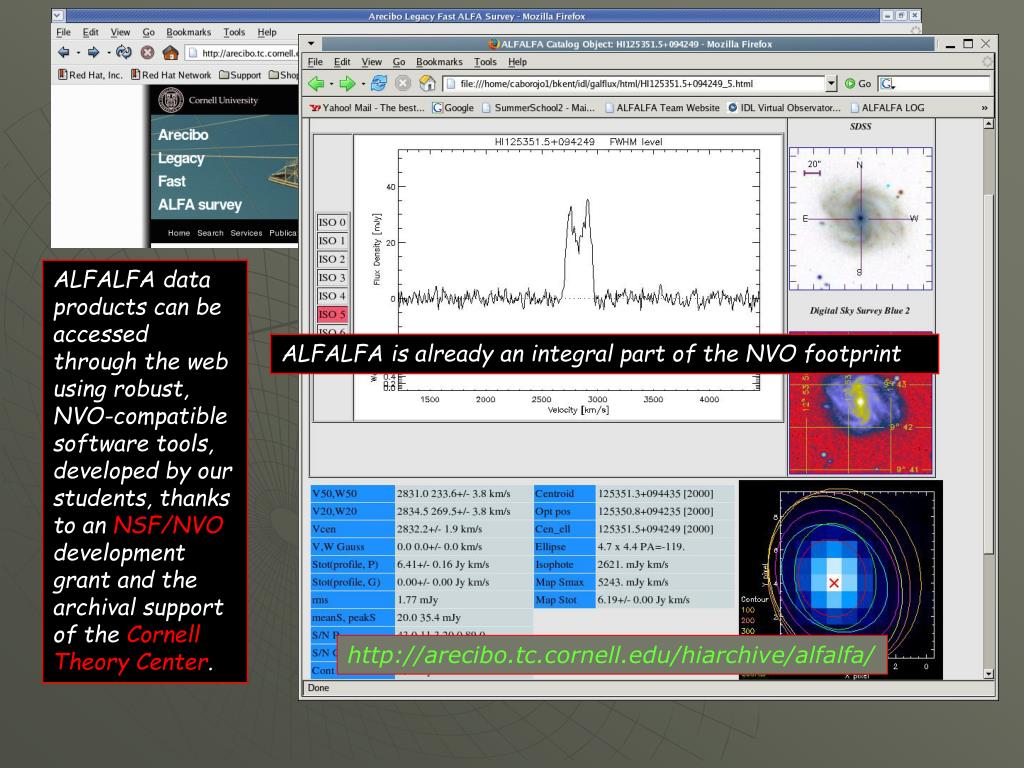Open IDL Virtual Observatory bookmark
The image size is (1024, 768).
[x=785, y=108]
